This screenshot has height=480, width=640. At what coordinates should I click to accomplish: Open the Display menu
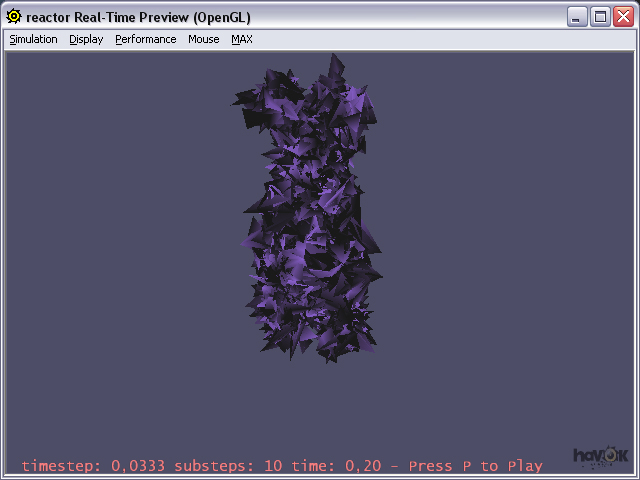point(86,39)
